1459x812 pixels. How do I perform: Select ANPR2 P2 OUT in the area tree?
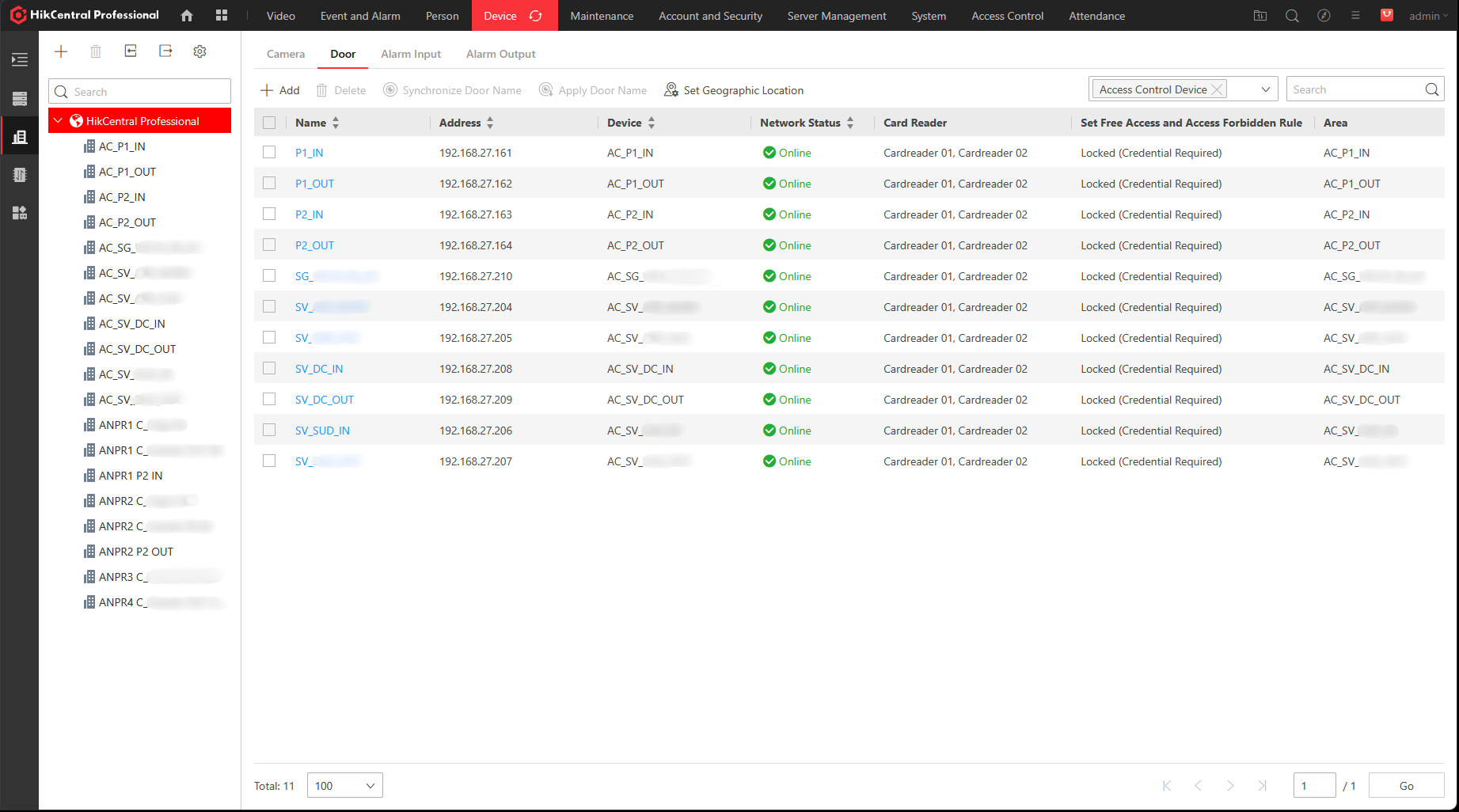136,552
